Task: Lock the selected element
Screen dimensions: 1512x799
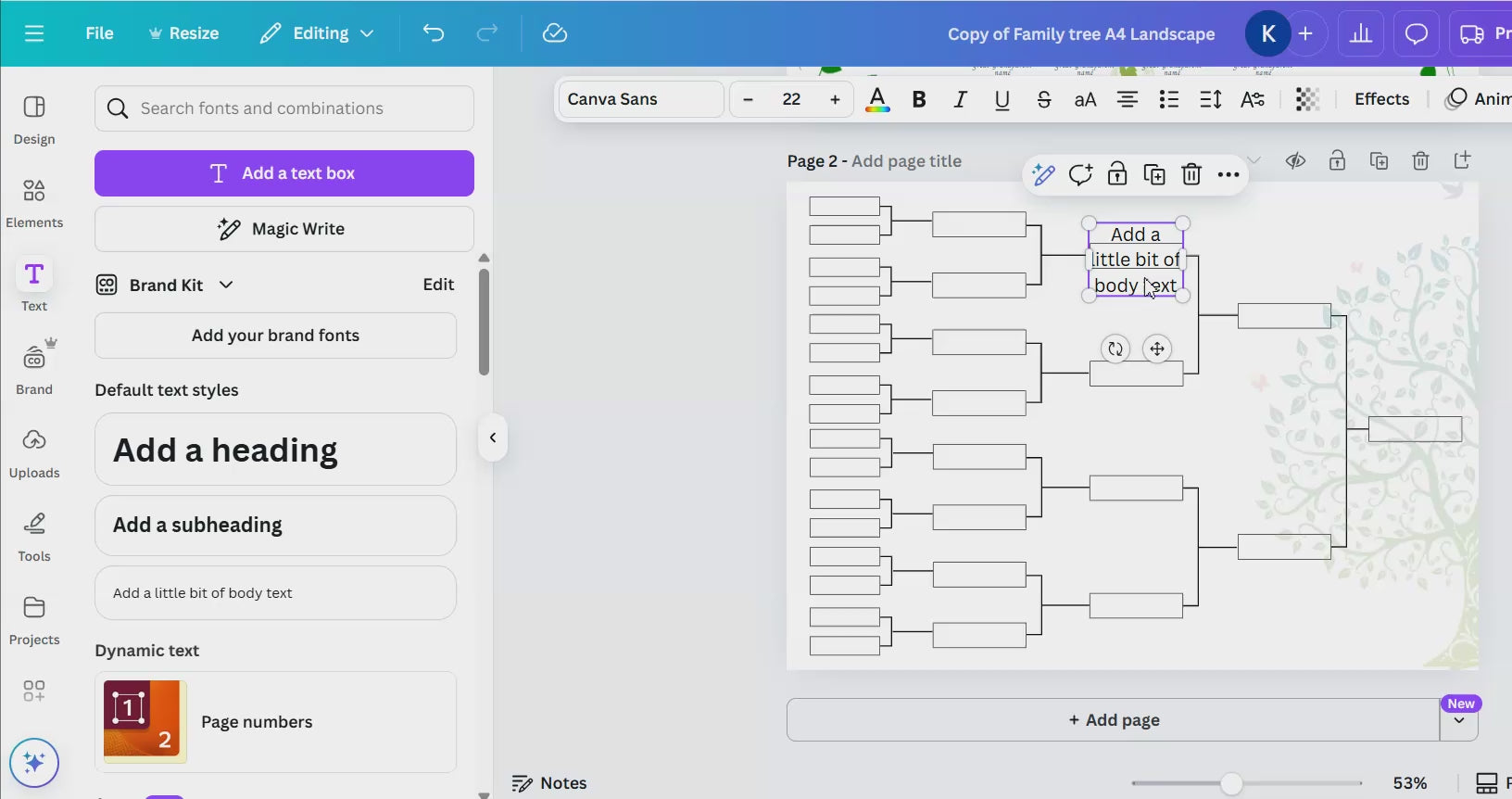Action: 1117,174
